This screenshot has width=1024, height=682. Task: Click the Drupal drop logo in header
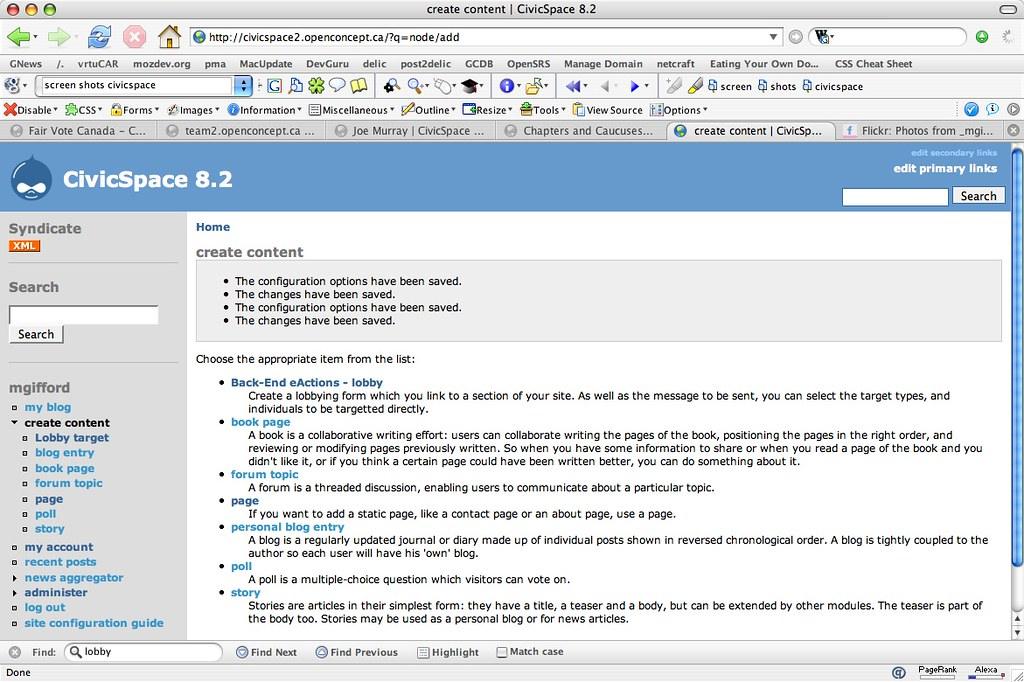pos(31,178)
